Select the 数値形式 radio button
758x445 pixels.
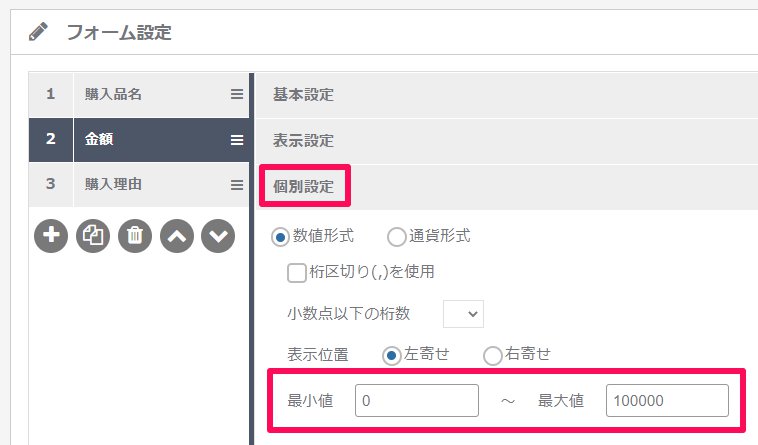(280, 237)
